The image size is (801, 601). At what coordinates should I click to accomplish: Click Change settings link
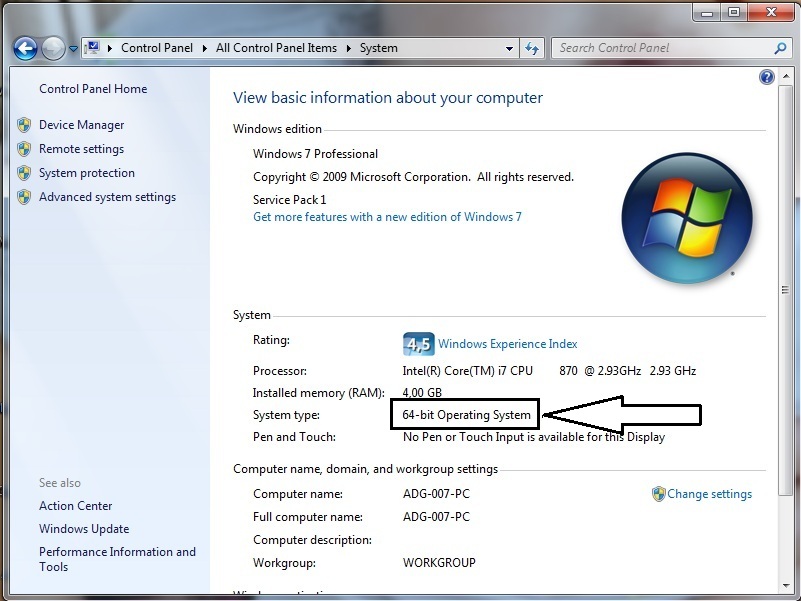(x=710, y=494)
